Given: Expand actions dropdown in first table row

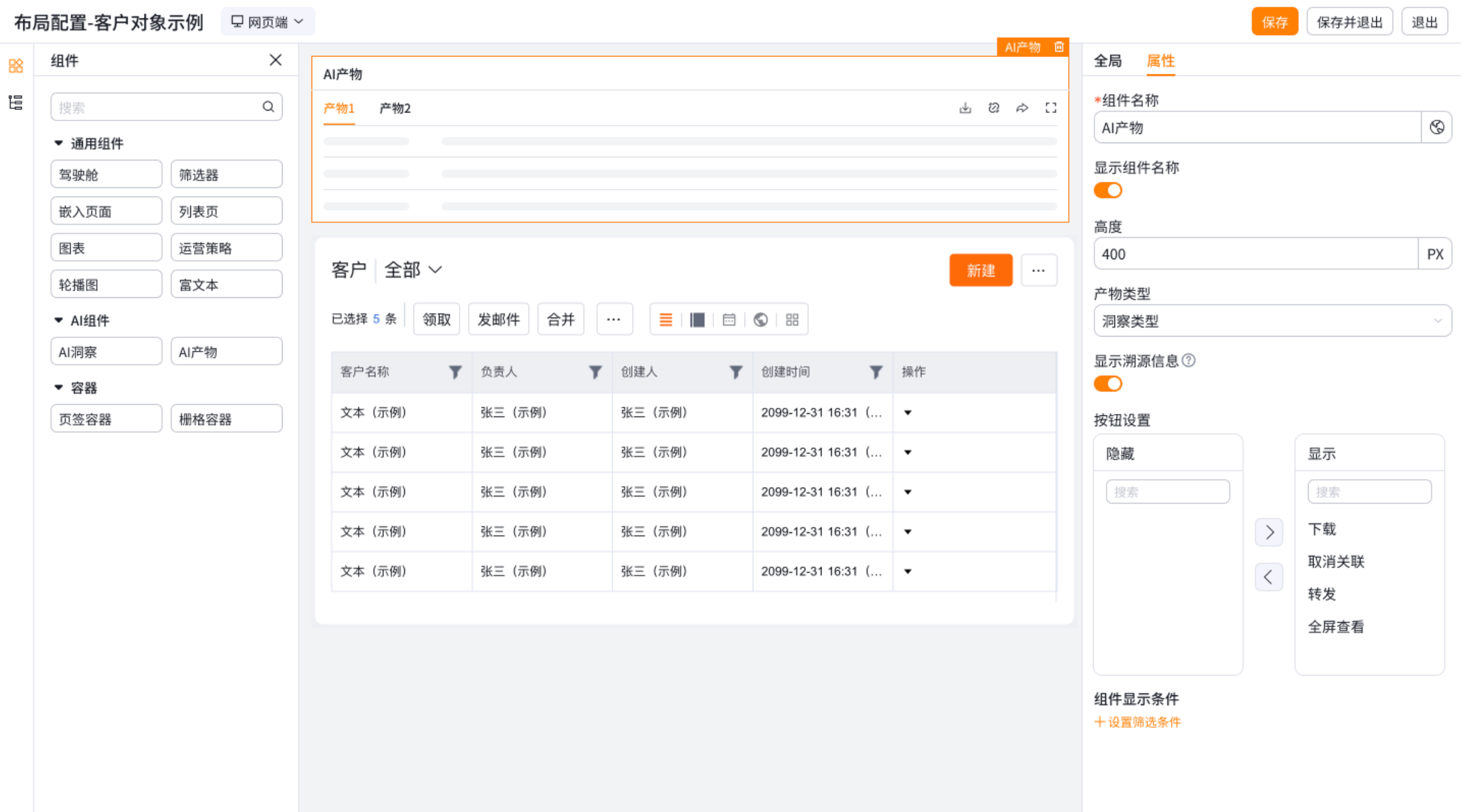Looking at the screenshot, I should 908,413.
